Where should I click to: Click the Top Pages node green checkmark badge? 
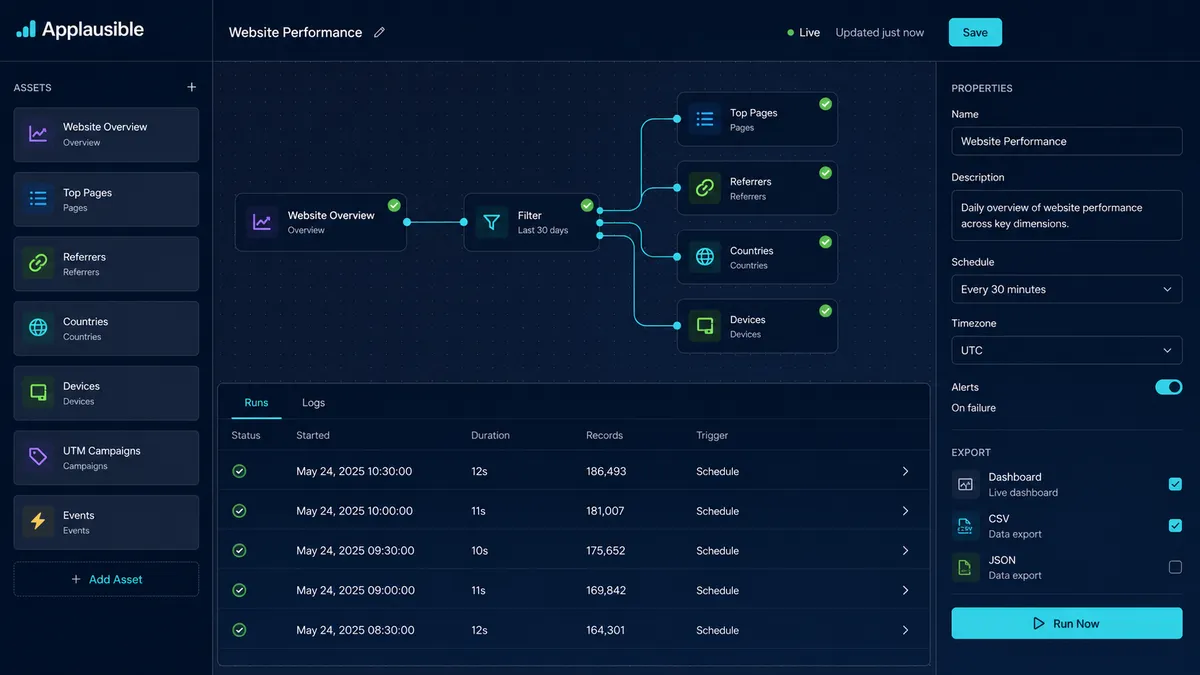(825, 103)
